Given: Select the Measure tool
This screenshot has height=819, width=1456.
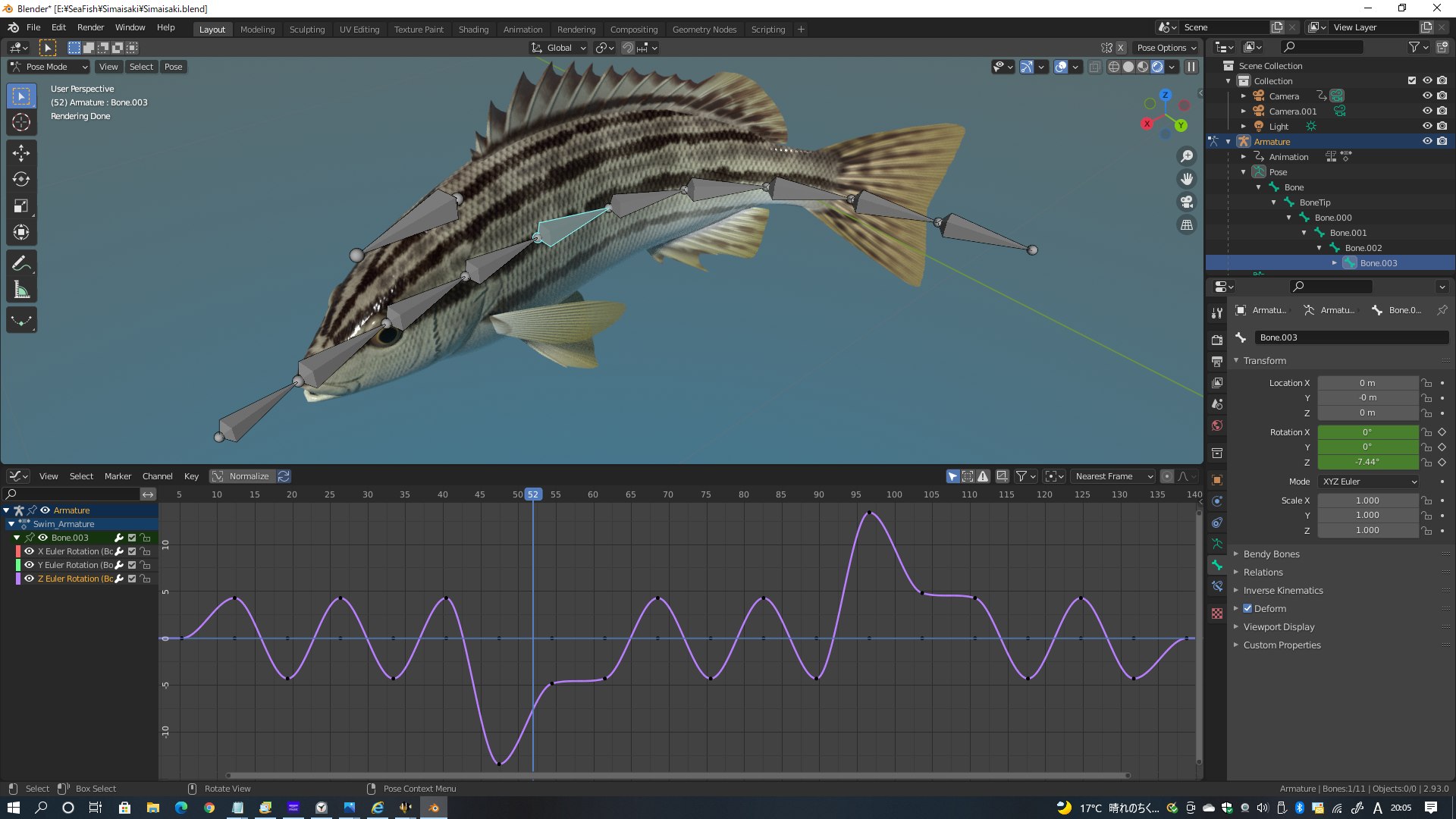Looking at the screenshot, I should (21, 290).
